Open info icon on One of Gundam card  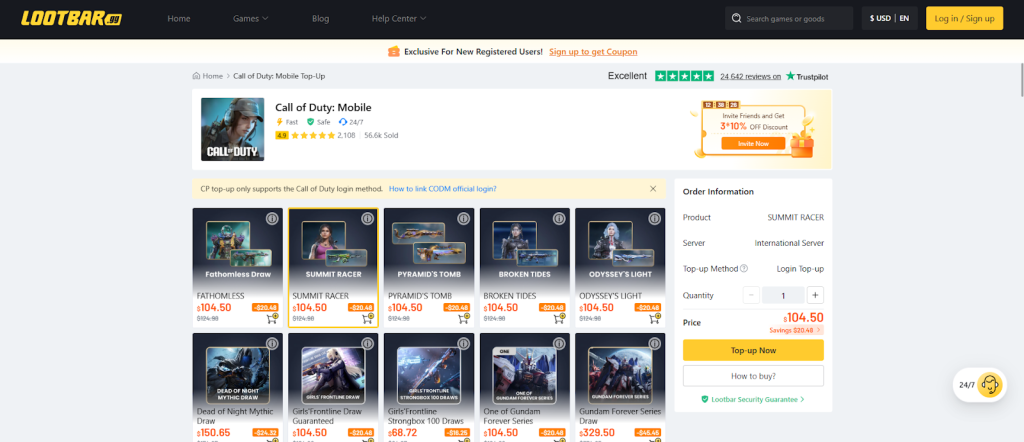[x=559, y=343]
